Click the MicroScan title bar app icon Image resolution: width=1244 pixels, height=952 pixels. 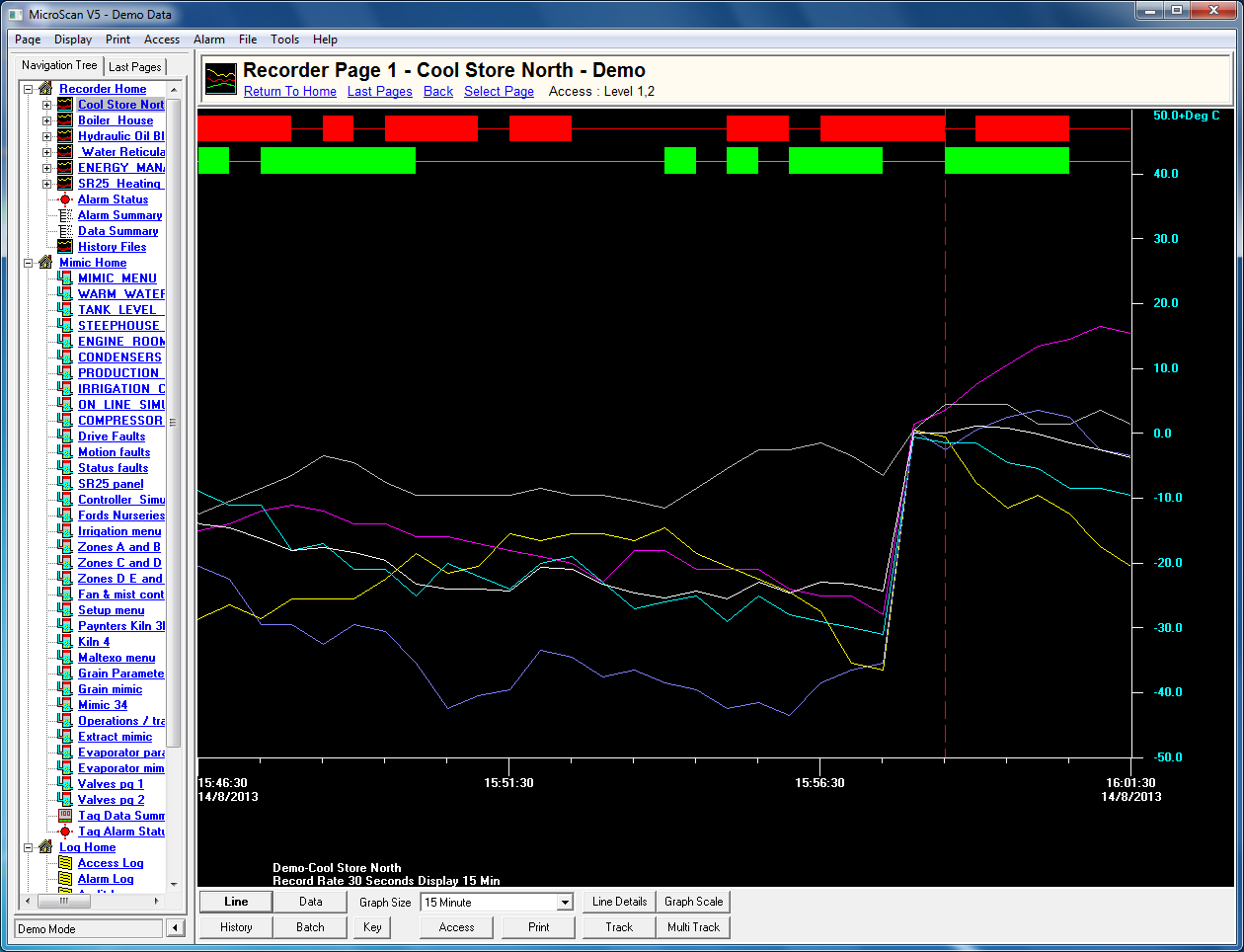(x=15, y=15)
